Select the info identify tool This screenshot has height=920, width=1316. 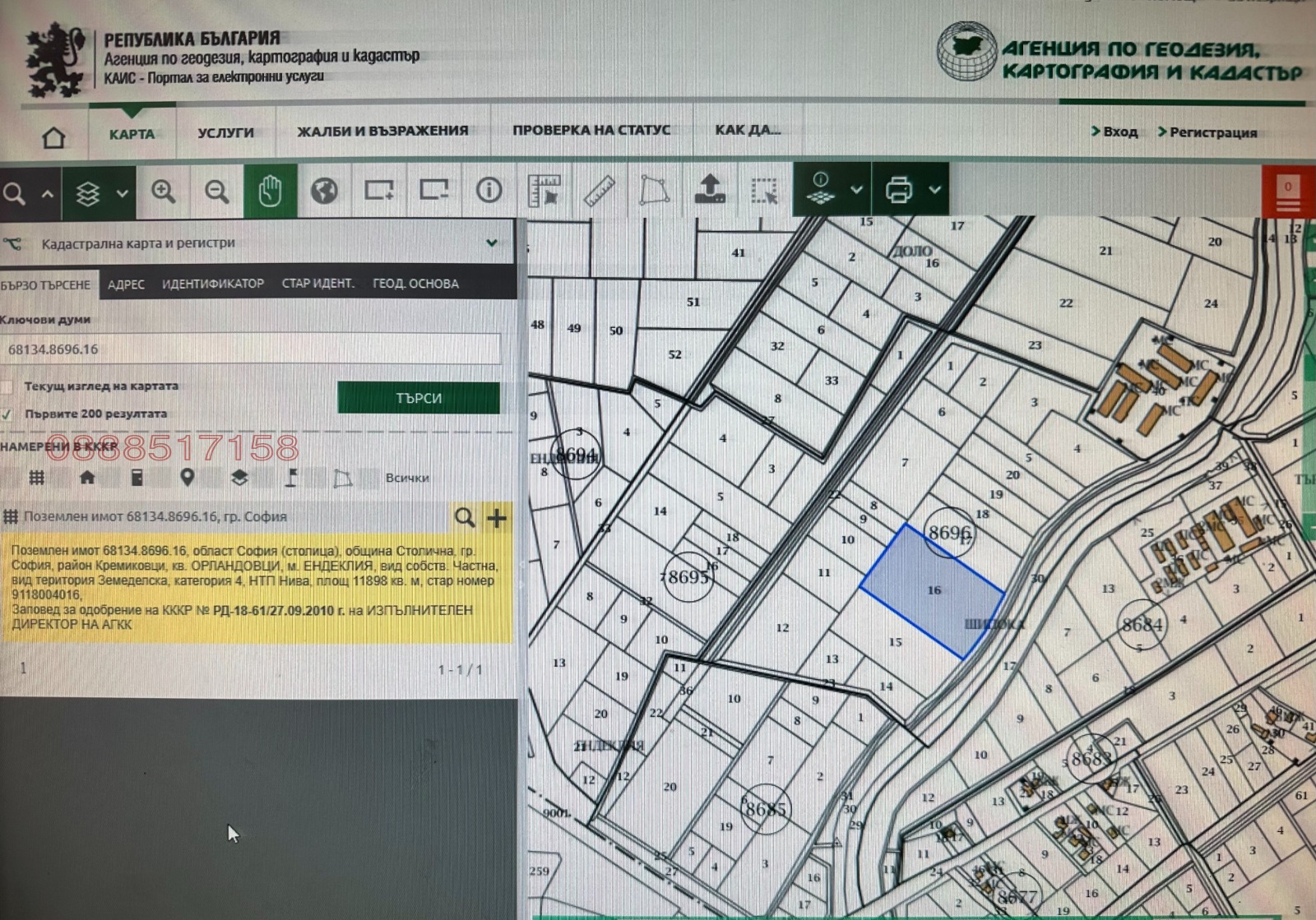coord(489,191)
